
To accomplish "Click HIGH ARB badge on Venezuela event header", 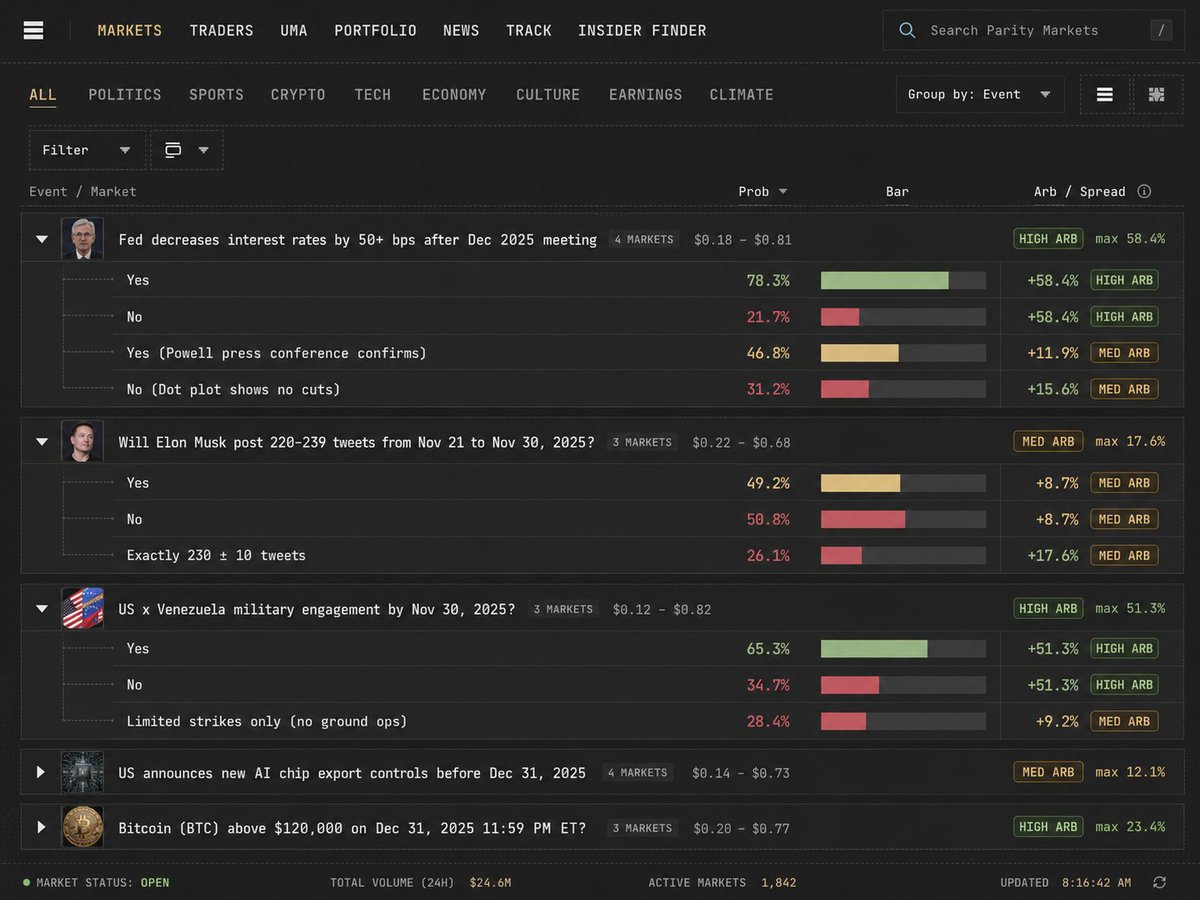I will pyautogui.click(x=1048, y=608).
